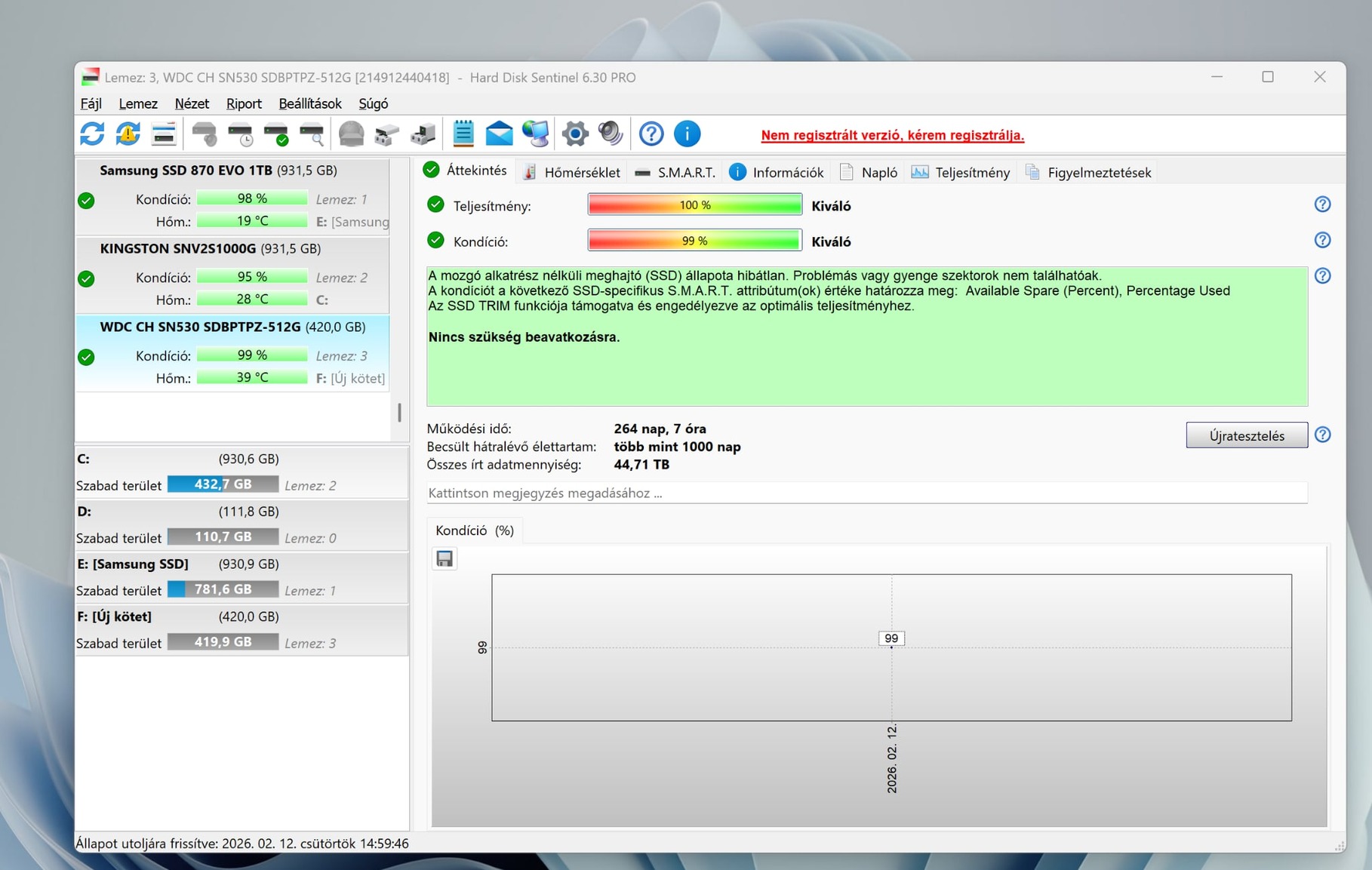
Task: Open the Riport menu
Action: (244, 103)
